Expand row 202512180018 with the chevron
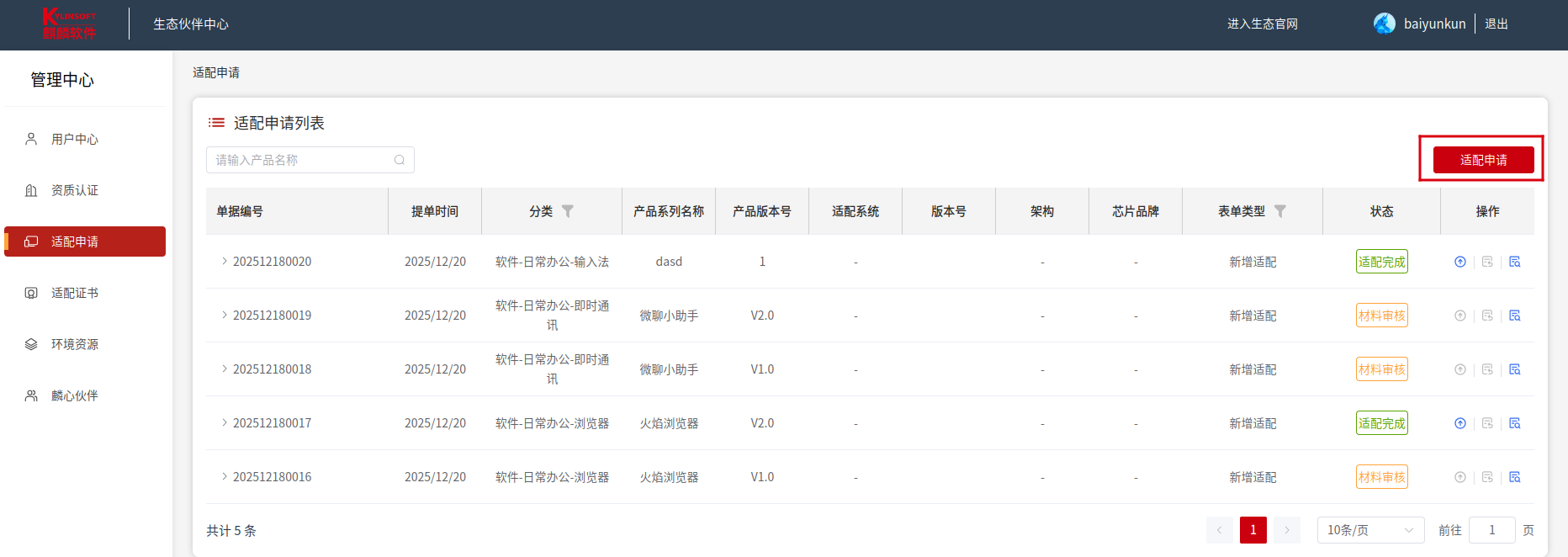Screen dimensions: 1568x557 [x=225, y=369]
